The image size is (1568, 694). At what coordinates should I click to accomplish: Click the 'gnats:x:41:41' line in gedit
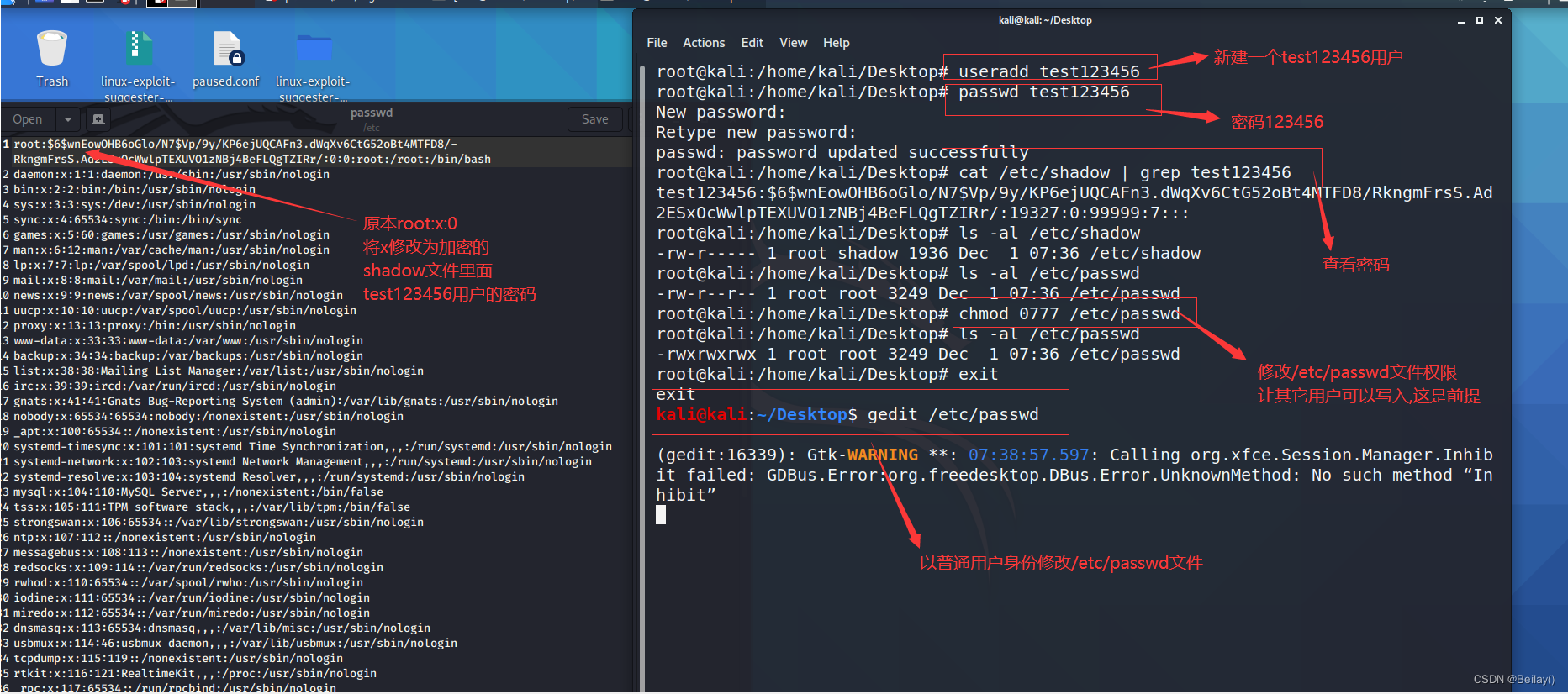click(285, 402)
